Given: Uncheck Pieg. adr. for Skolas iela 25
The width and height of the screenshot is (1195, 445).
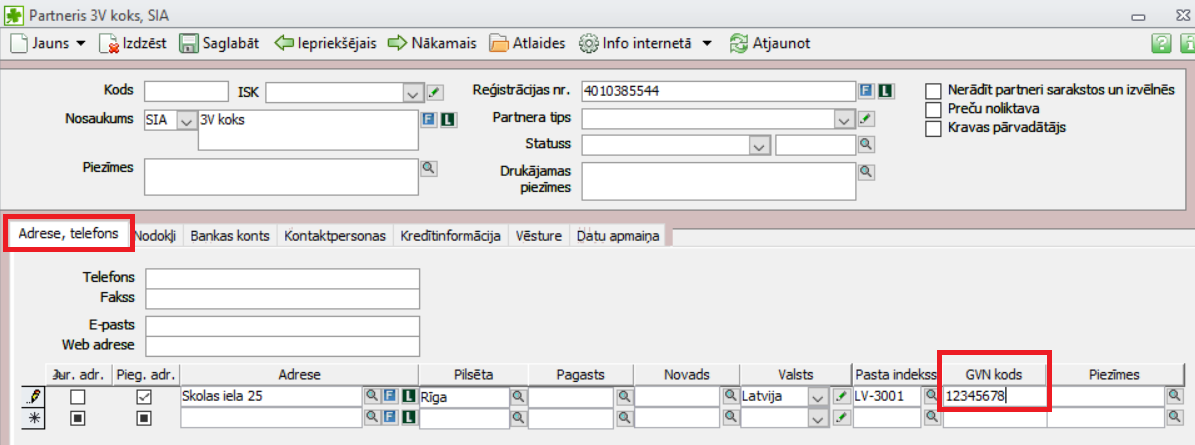Looking at the screenshot, I should click(143, 397).
